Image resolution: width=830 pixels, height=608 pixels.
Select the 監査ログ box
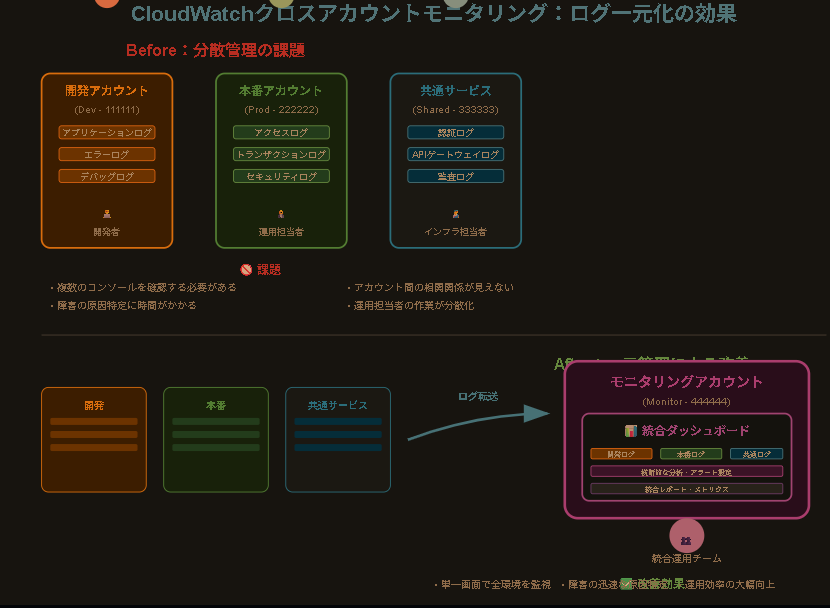point(456,176)
